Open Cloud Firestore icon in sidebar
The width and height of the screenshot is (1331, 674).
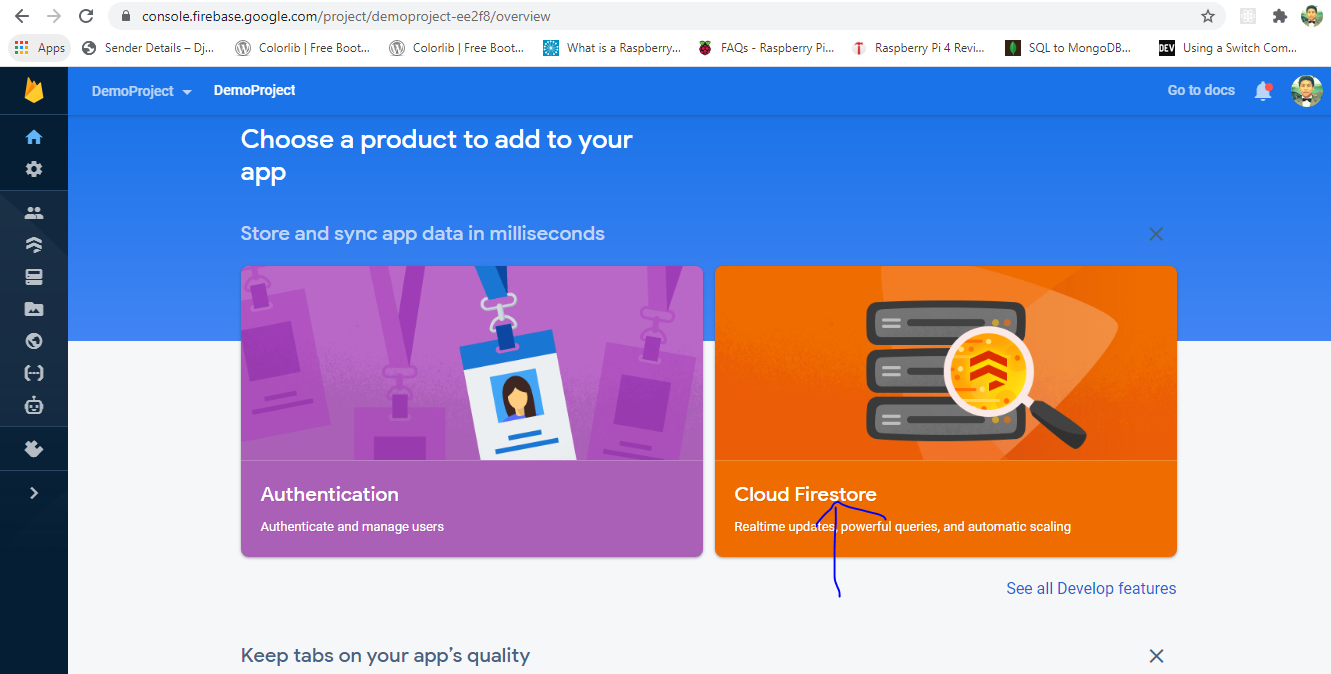(x=34, y=245)
